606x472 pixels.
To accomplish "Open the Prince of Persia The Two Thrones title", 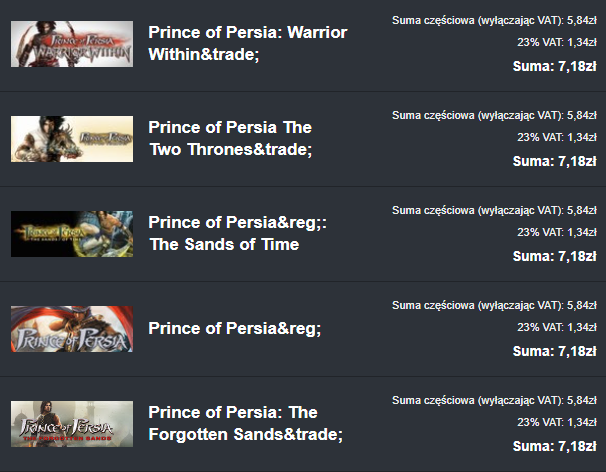I will coord(230,139).
